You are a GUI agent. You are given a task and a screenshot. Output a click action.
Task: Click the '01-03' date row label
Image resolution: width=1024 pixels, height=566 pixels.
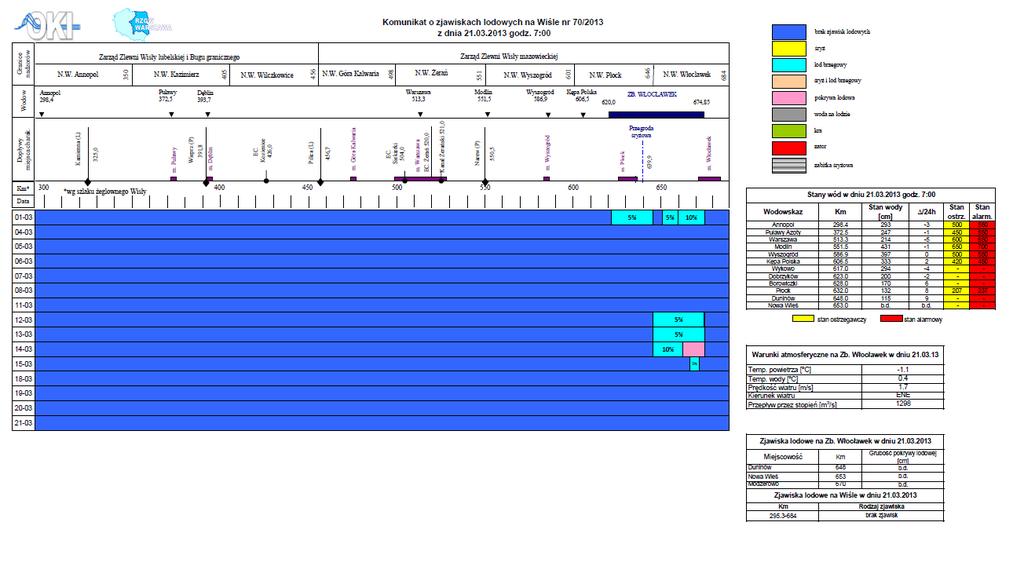point(24,217)
